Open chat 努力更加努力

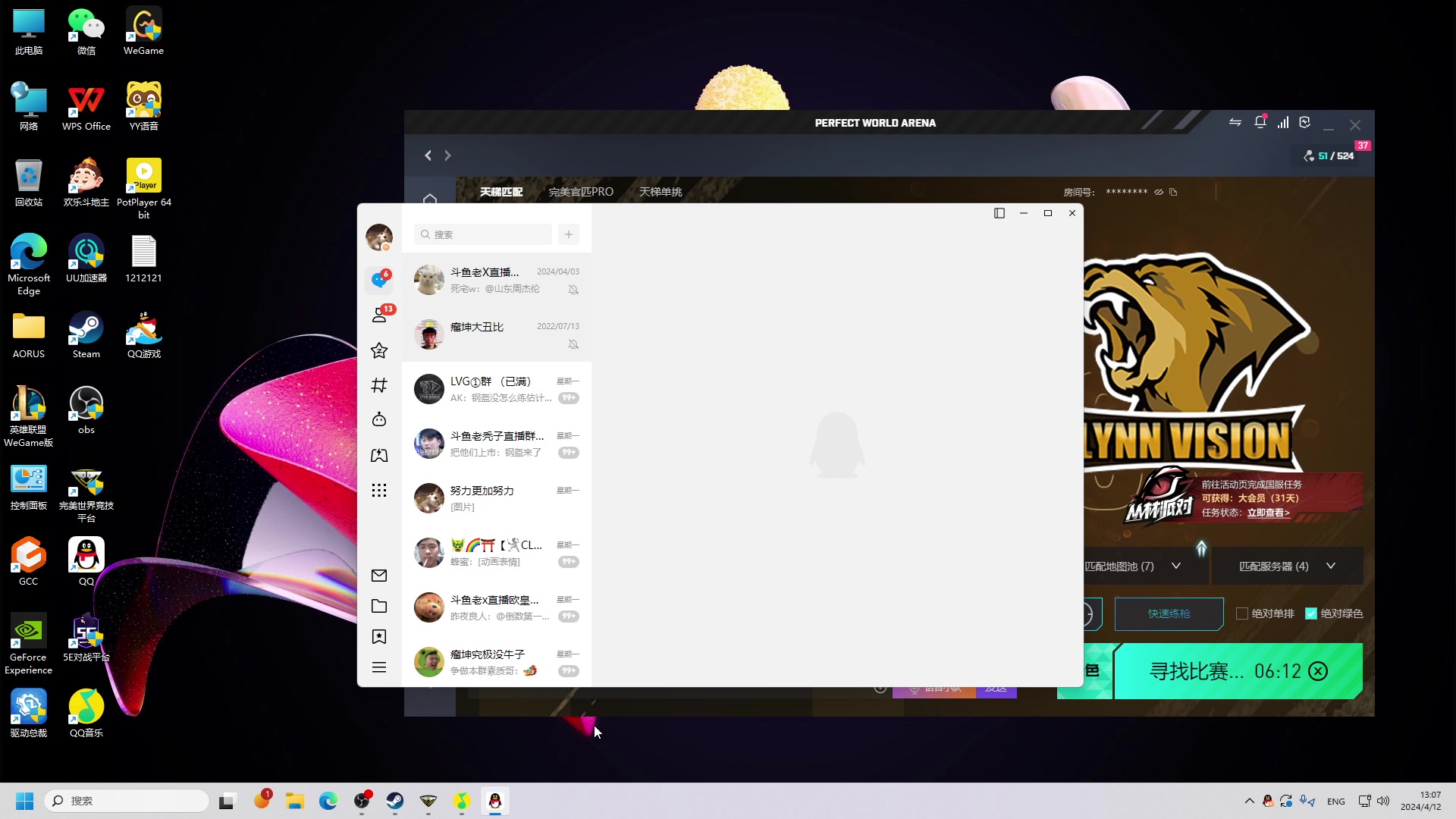[497, 498]
